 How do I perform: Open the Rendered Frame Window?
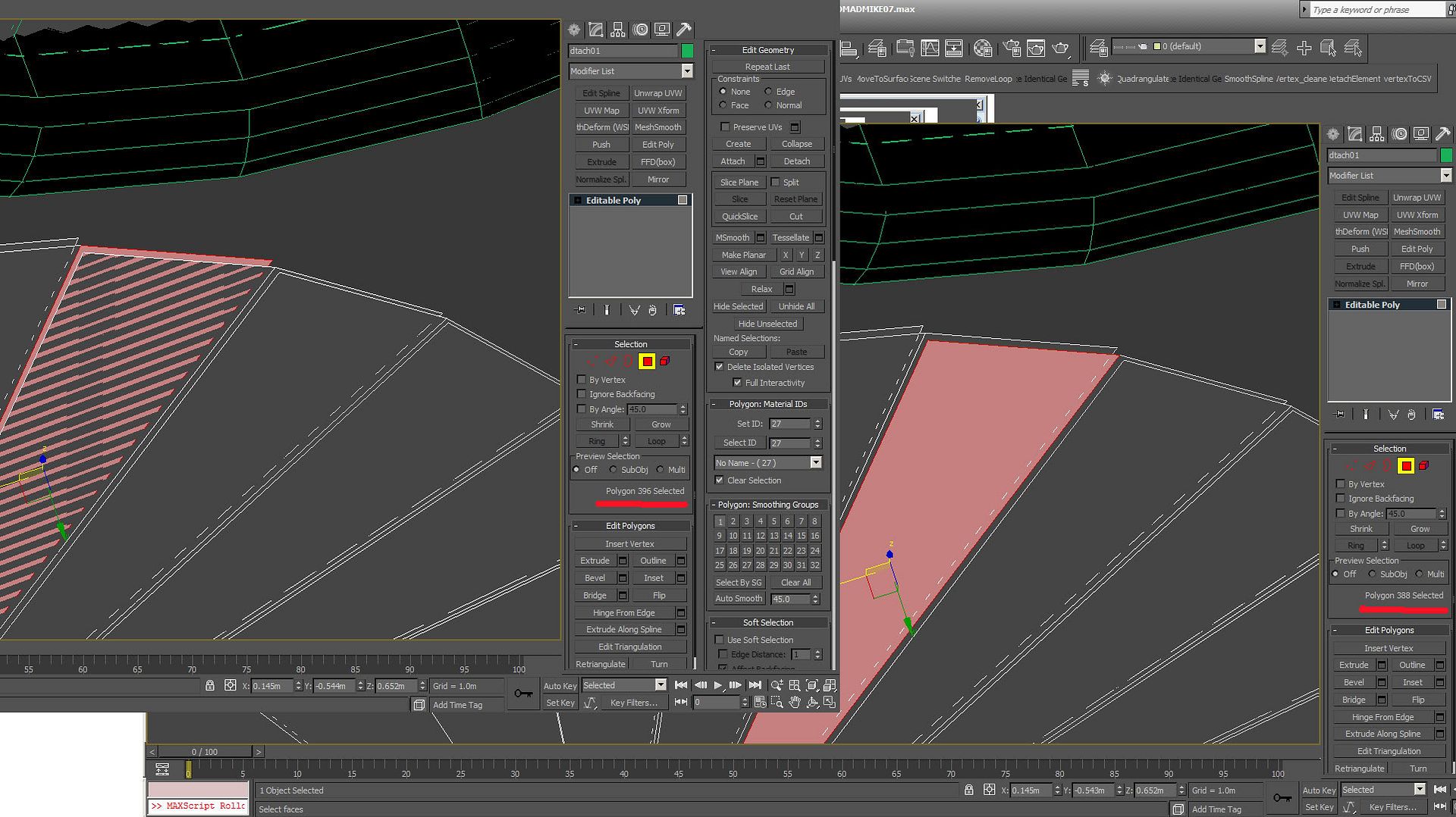[1036, 49]
